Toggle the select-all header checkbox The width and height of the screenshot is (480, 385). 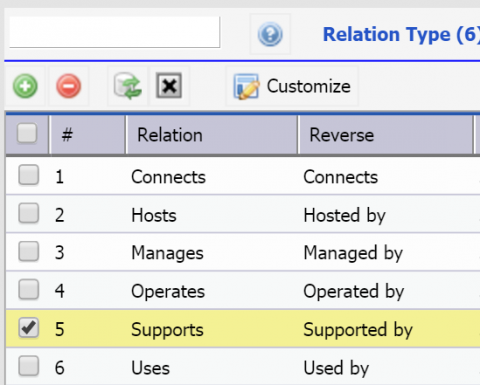pos(27,133)
